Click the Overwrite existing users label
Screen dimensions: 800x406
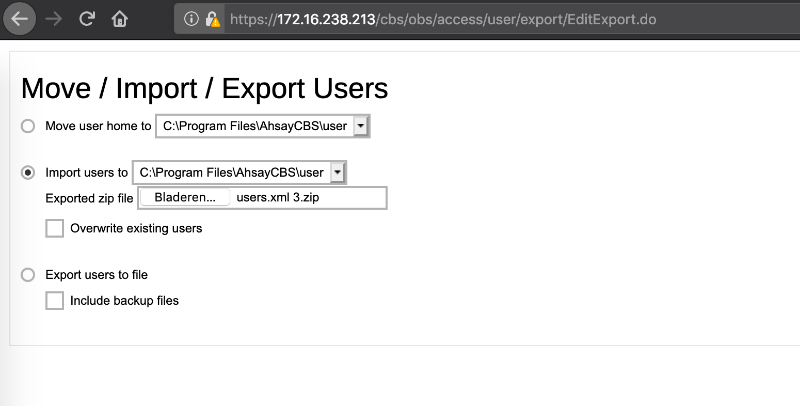click(136, 229)
